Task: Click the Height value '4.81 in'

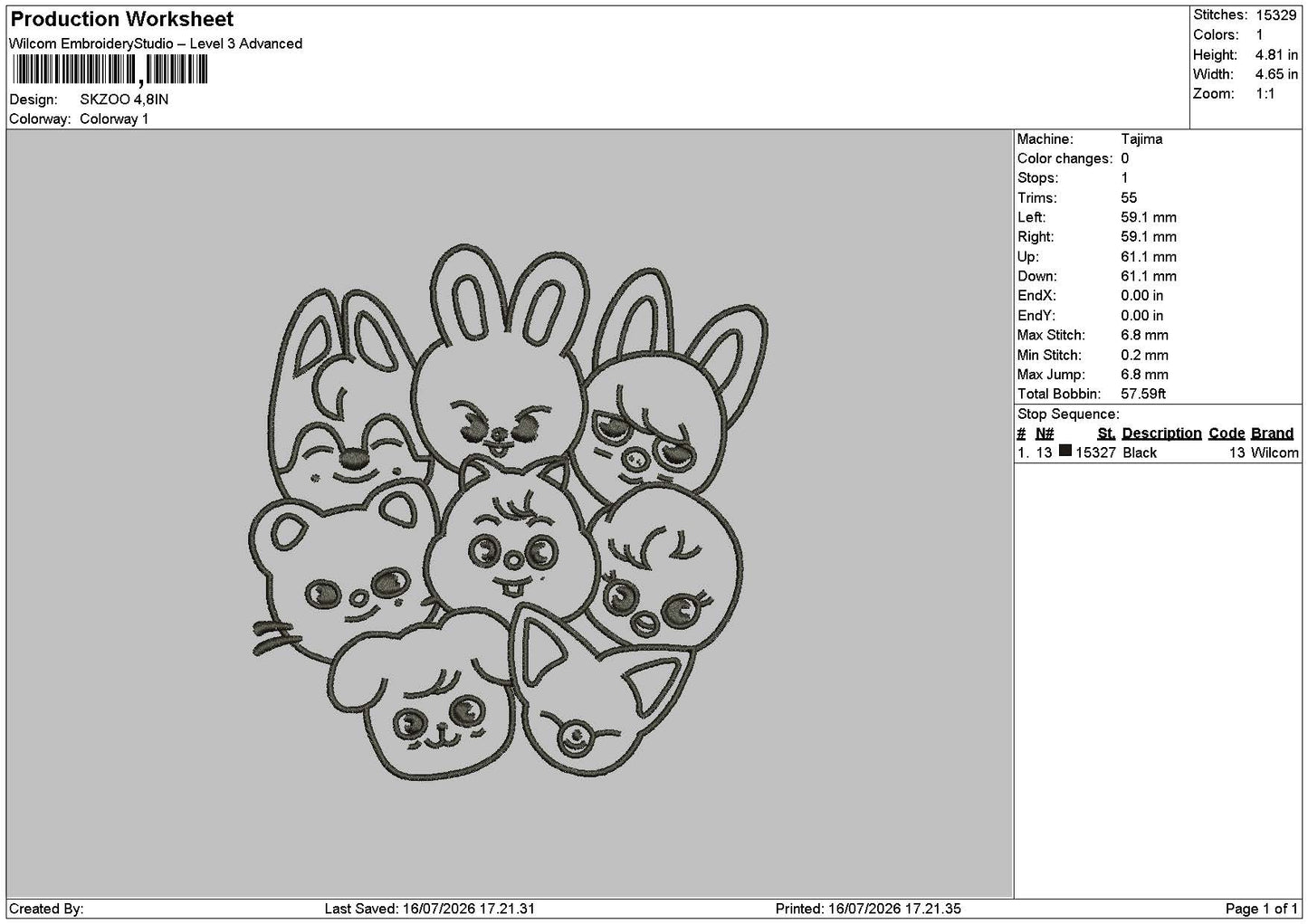Action: [1276, 55]
